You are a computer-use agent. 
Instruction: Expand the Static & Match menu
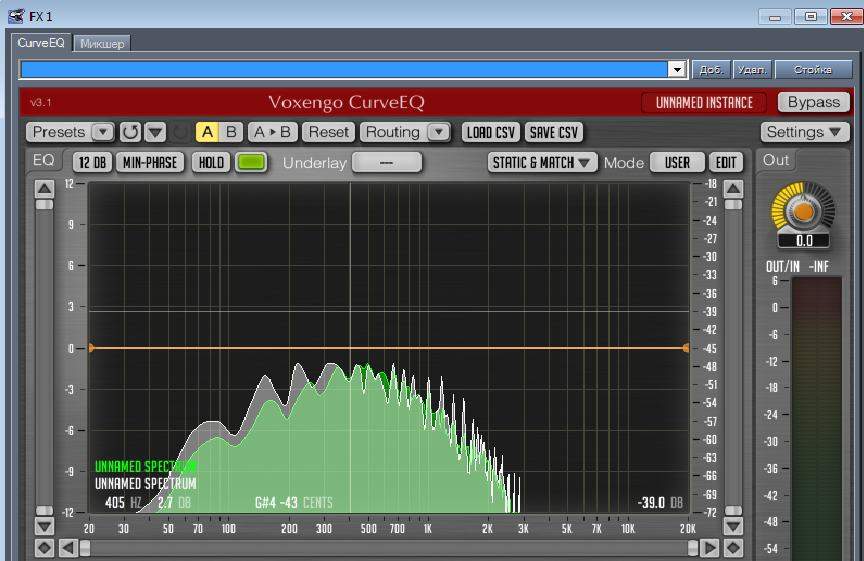click(543, 162)
